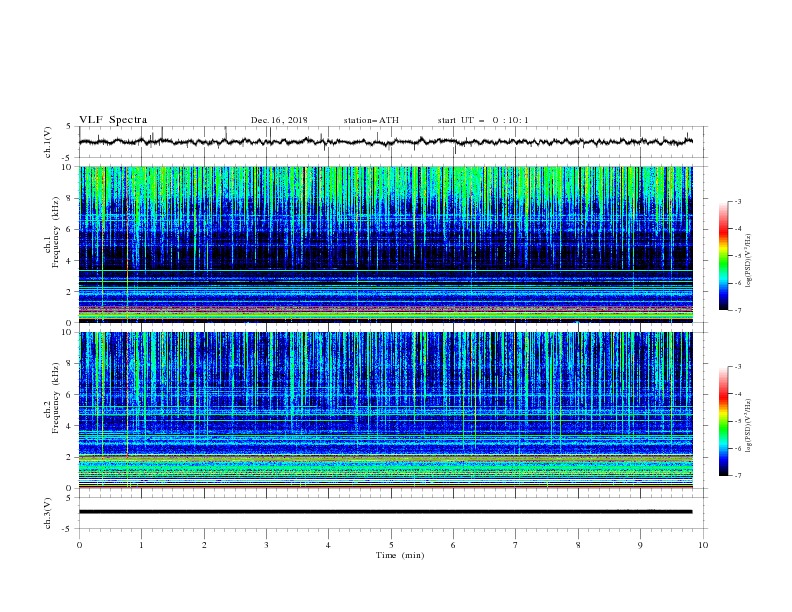This screenshot has width=792, height=612.
Task: Click the "-7" tick on the lower color bar
Action: click(x=738, y=476)
